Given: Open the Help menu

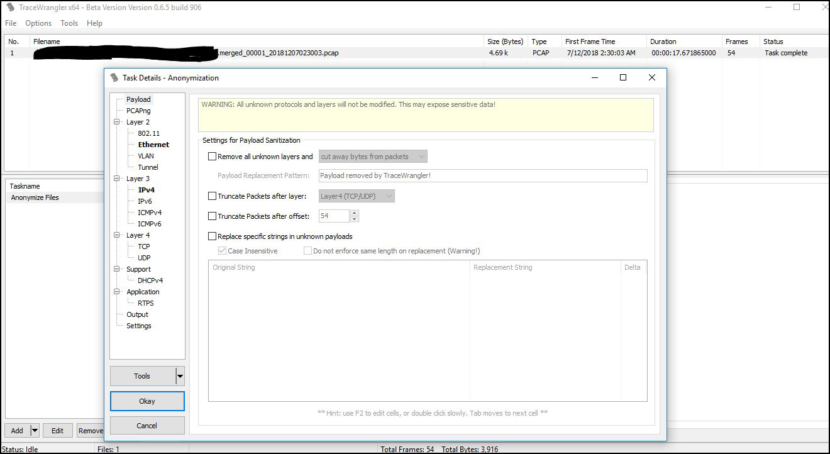Looking at the screenshot, I should point(94,23).
